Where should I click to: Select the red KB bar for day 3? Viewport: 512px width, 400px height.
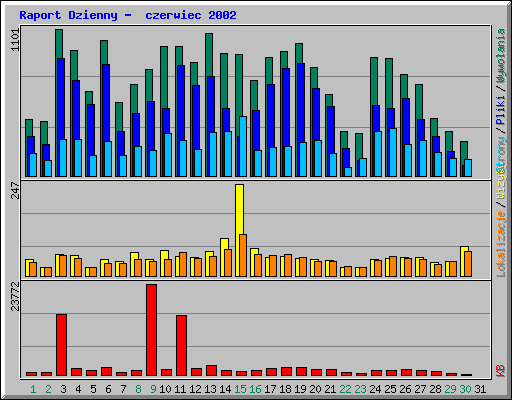tap(61, 345)
